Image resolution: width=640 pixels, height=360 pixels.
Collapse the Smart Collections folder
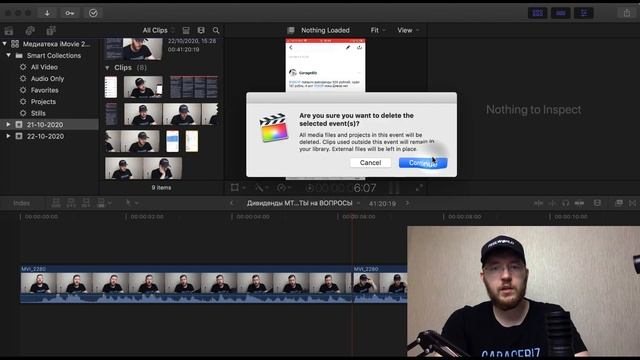8,55
